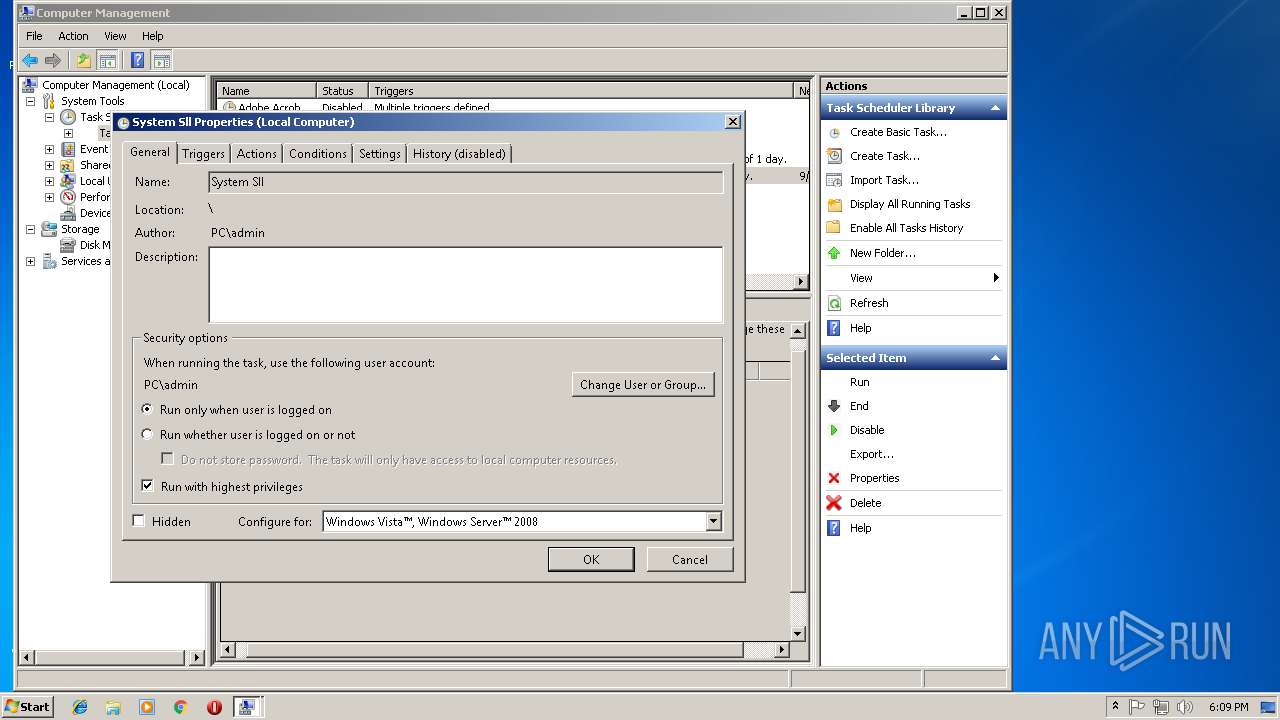Collapse the Storage node

tap(30, 229)
